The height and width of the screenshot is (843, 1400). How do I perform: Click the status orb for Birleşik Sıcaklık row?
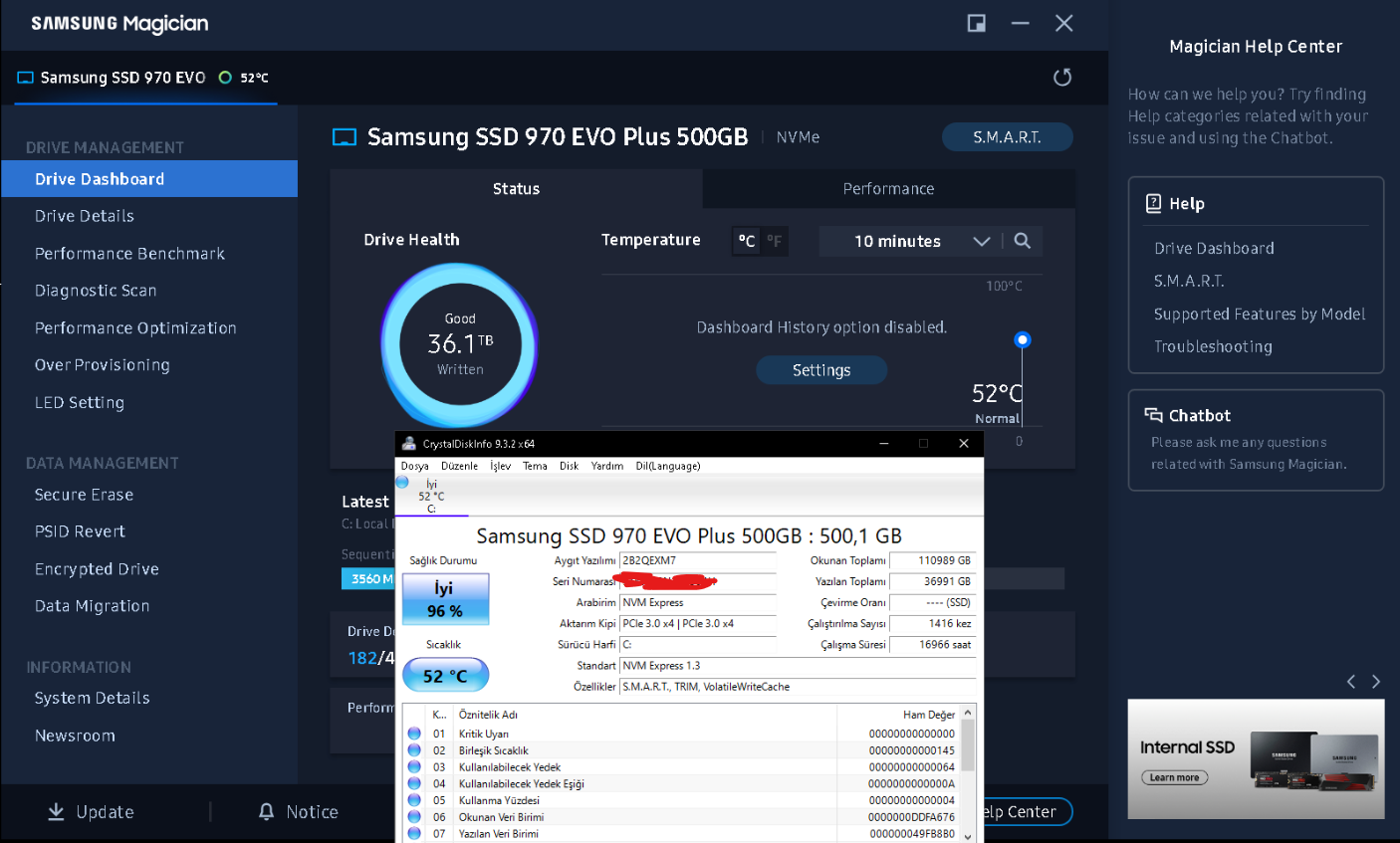(x=414, y=750)
